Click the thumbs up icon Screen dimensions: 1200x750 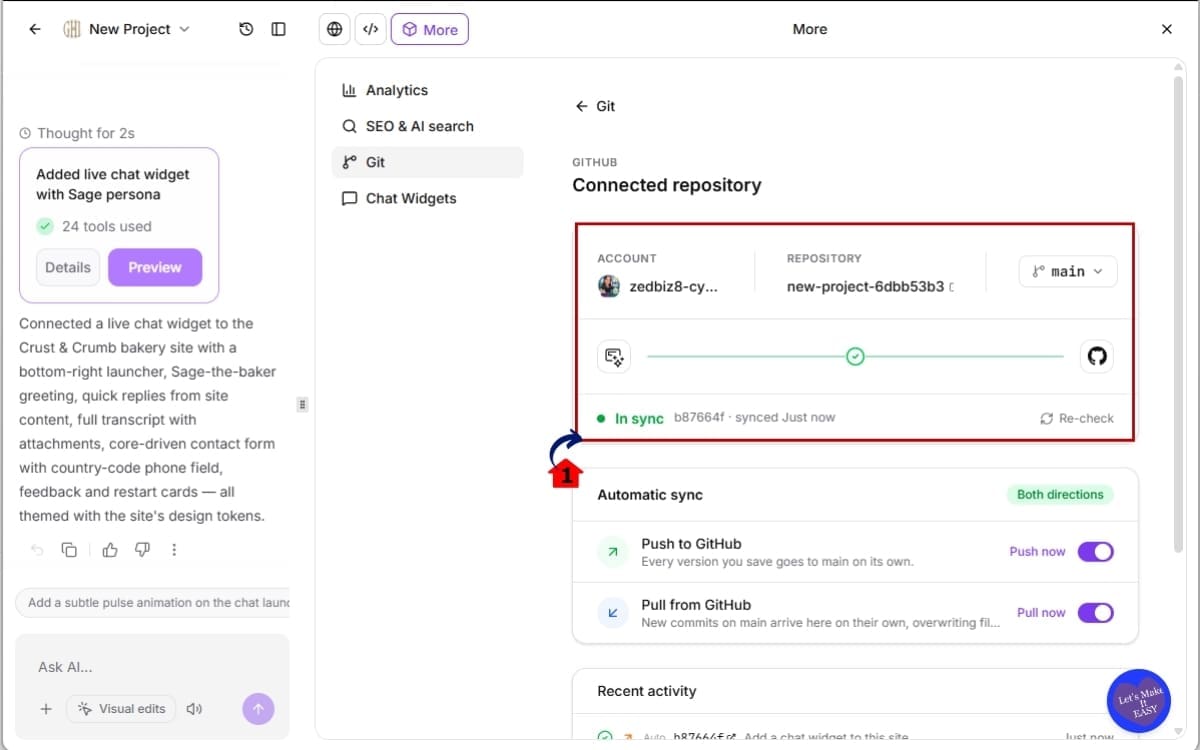110,550
